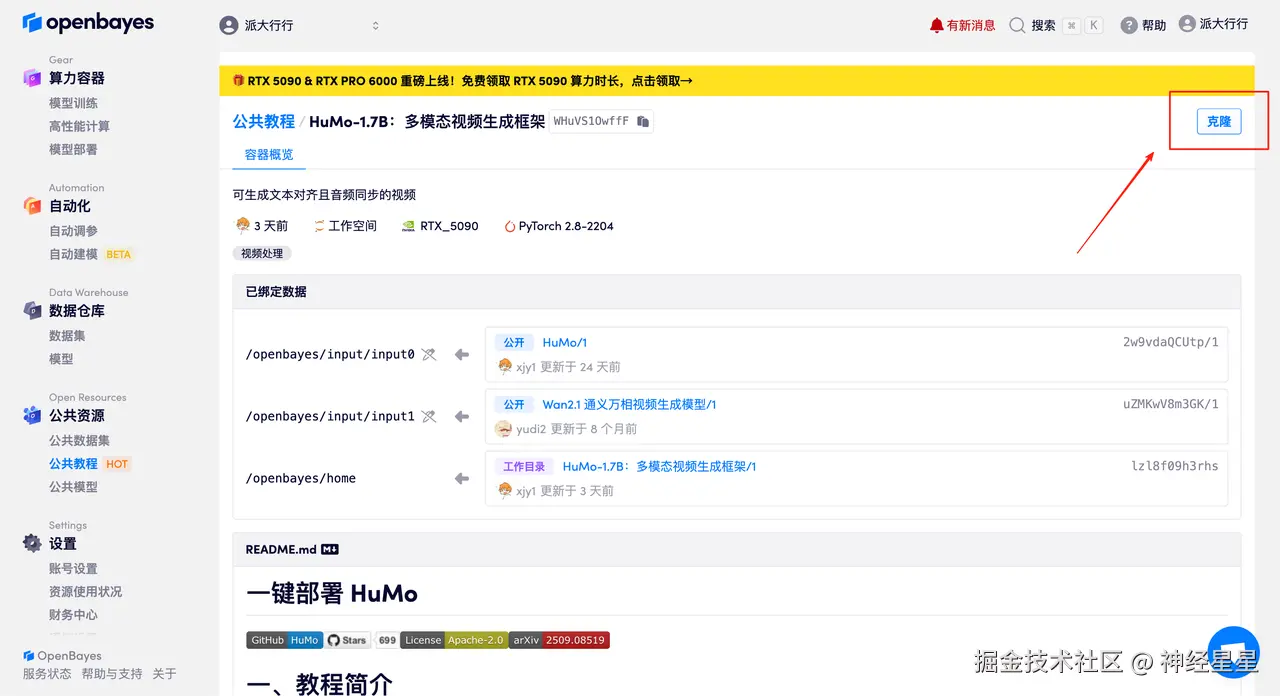Open the chat support bubble

click(x=1232, y=650)
